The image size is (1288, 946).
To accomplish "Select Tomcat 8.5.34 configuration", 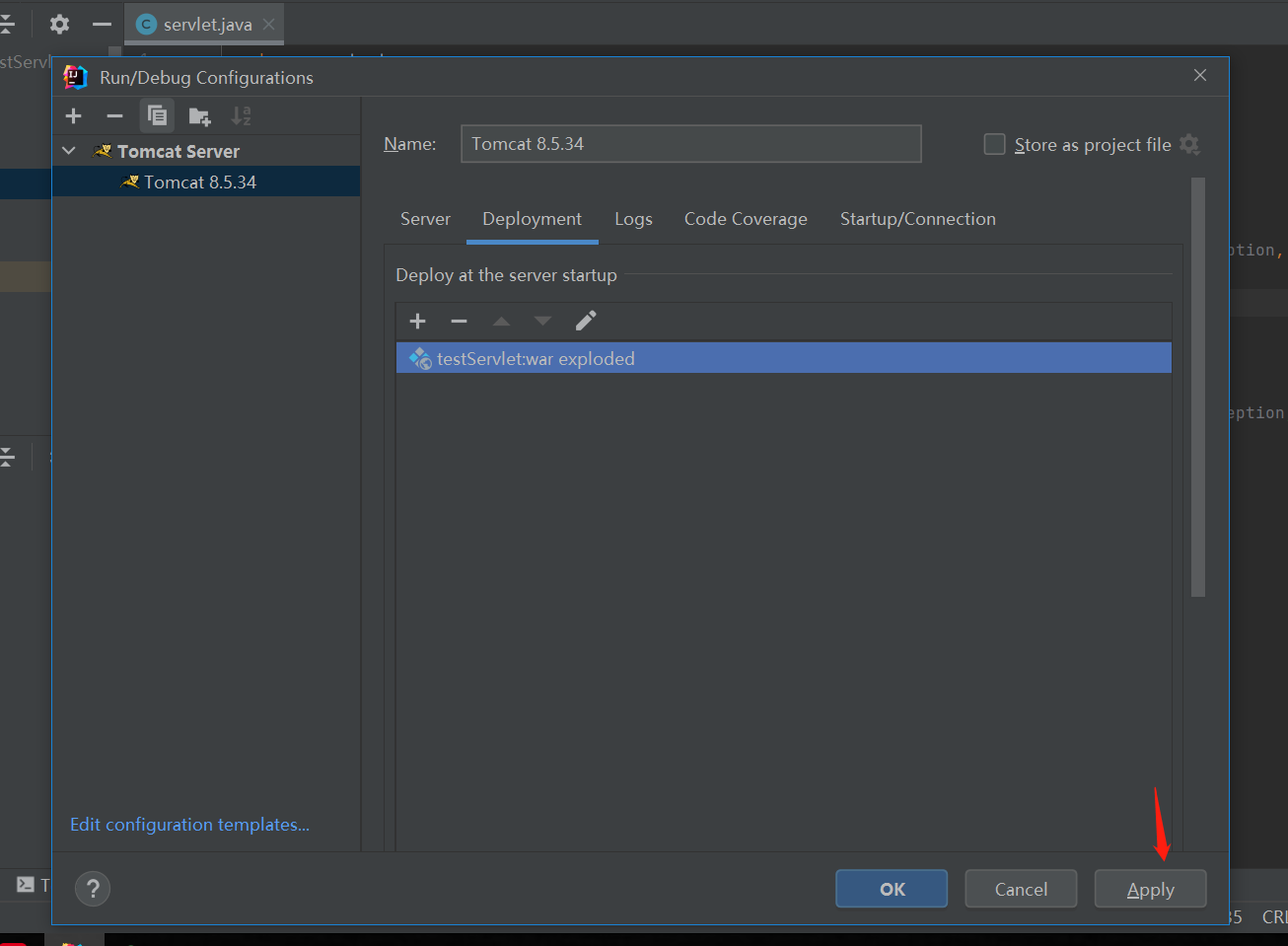I will [x=206, y=182].
